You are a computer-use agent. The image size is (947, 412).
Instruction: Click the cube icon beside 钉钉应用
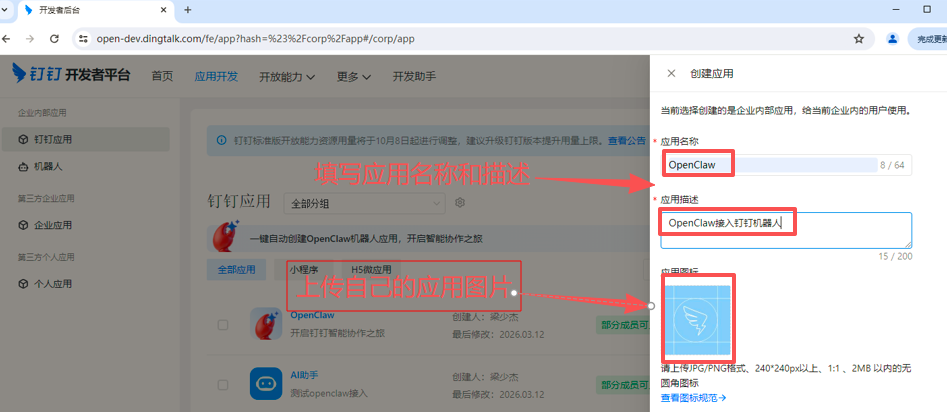point(23,140)
